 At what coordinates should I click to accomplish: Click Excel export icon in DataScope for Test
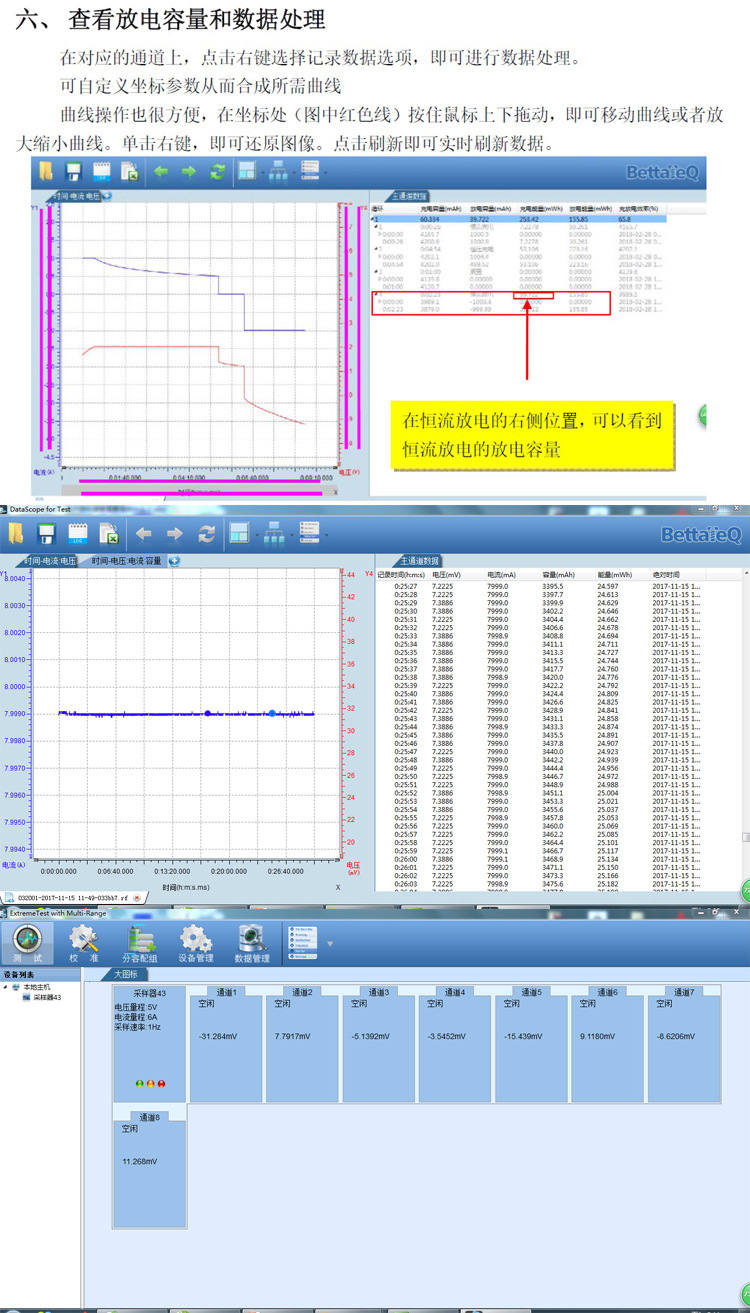[x=108, y=533]
